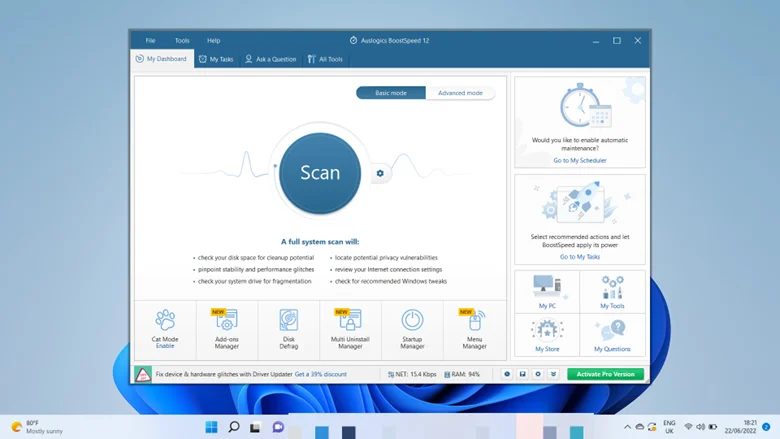Go to the My Tasks tab
Screen dimensions: 780x439
tap(216, 59)
